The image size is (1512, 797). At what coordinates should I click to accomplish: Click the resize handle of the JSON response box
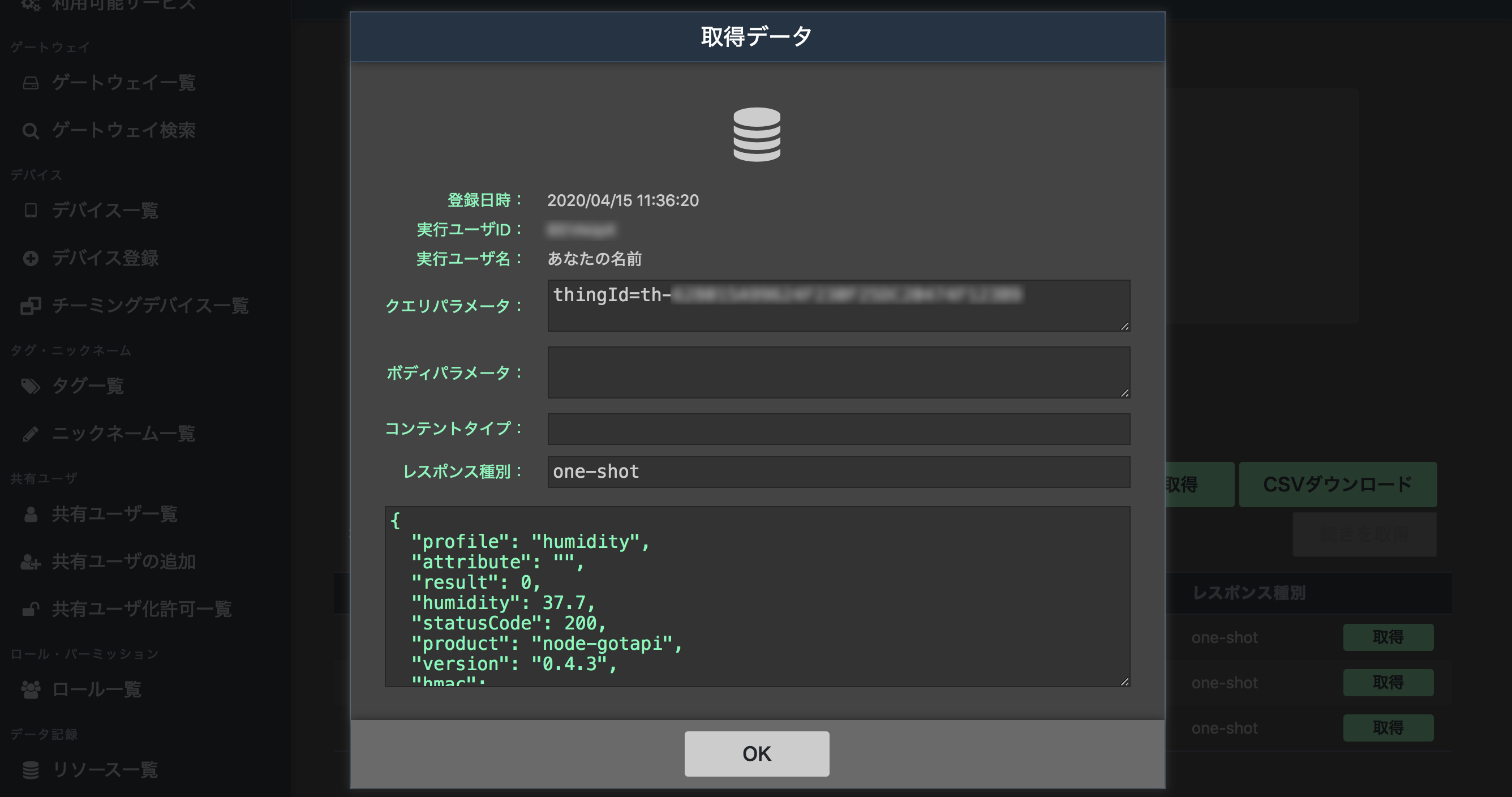pos(1124,682)
